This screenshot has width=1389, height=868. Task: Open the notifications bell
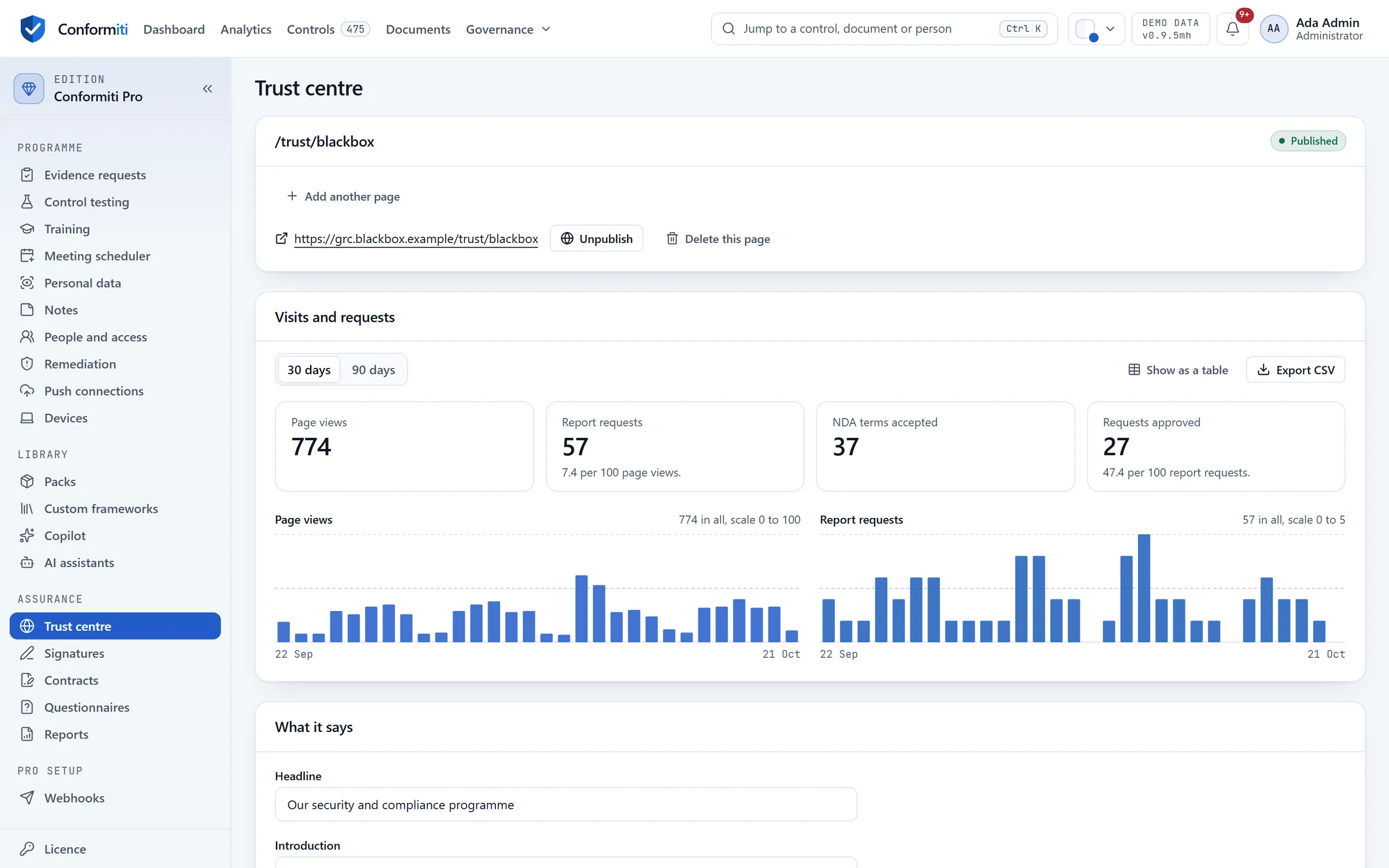tap(1232, 29)
